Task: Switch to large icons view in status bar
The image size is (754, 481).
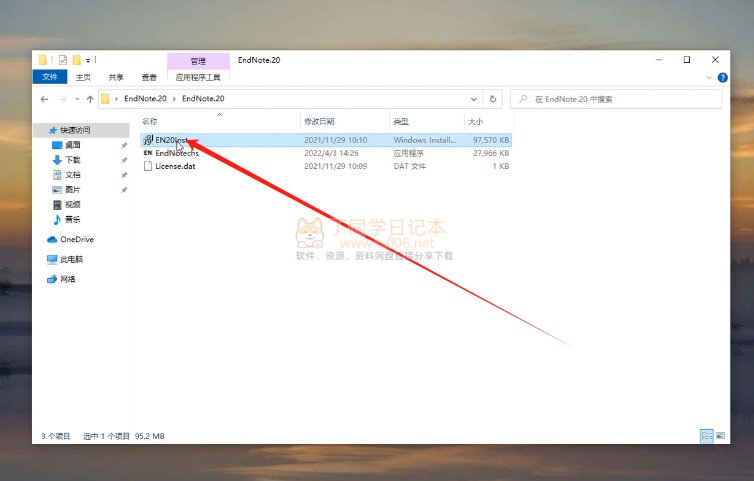Action: tap(719, 436)
